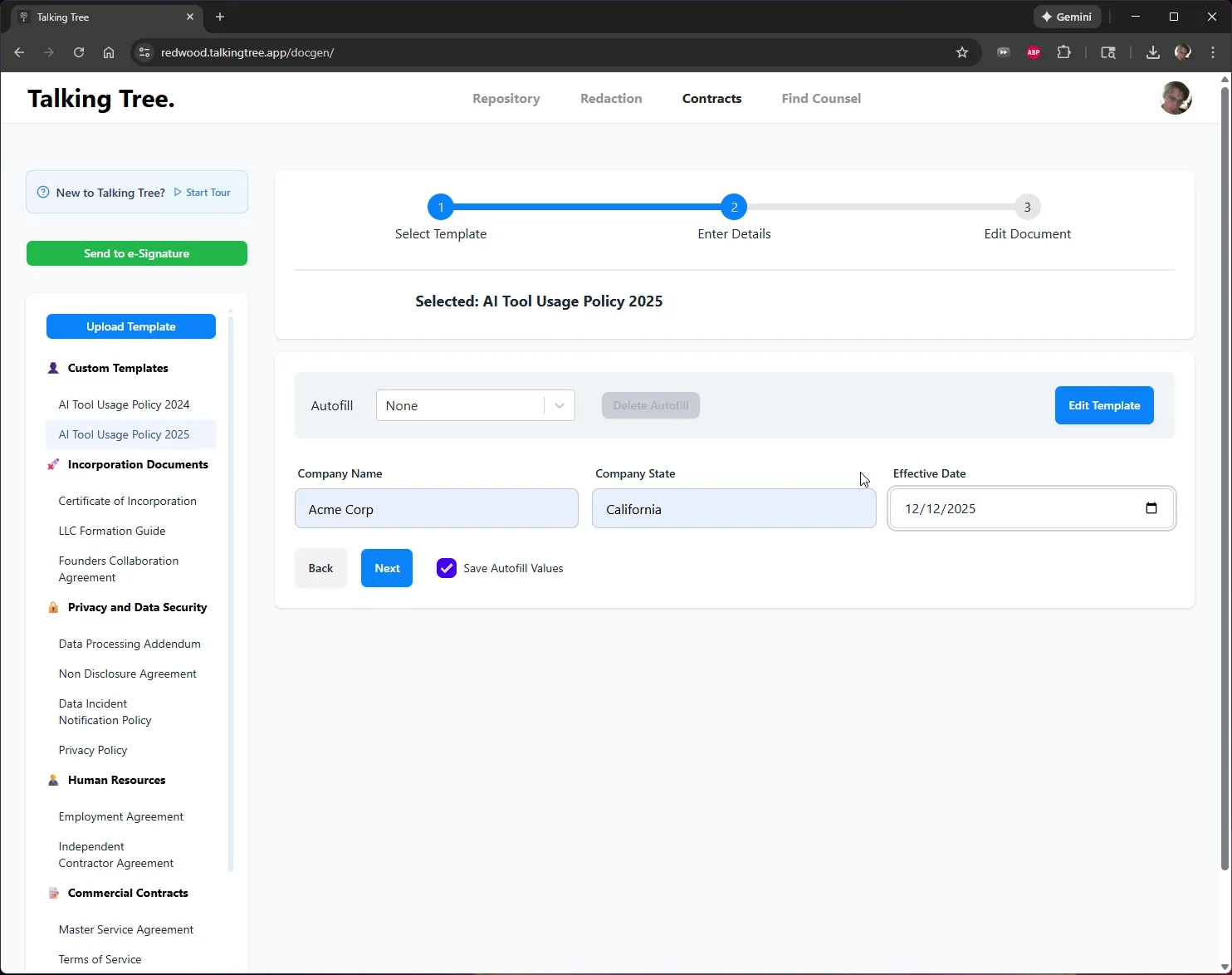The width and height of the screenshot is (1232, 975).
Task: Click the Back button in the form
Action: point(320,568)
